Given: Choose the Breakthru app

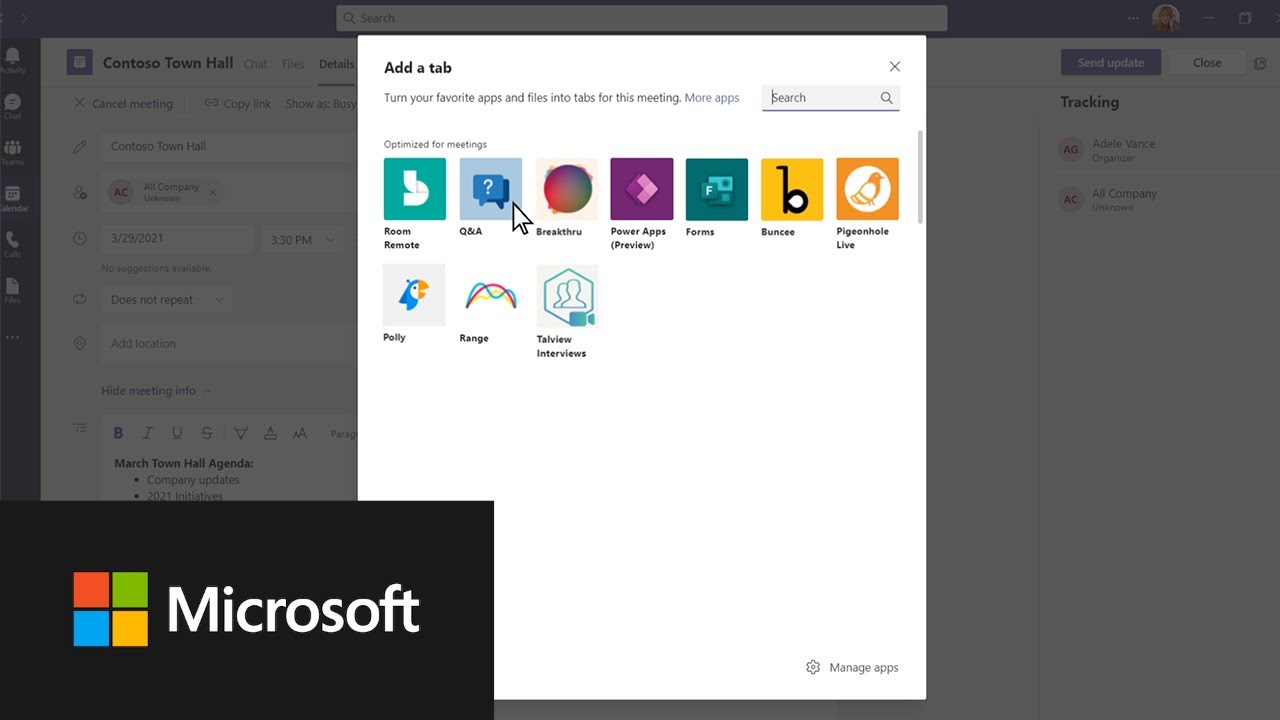Looking at the screenshot, I should pyautogui.click(x=566, y=189).
